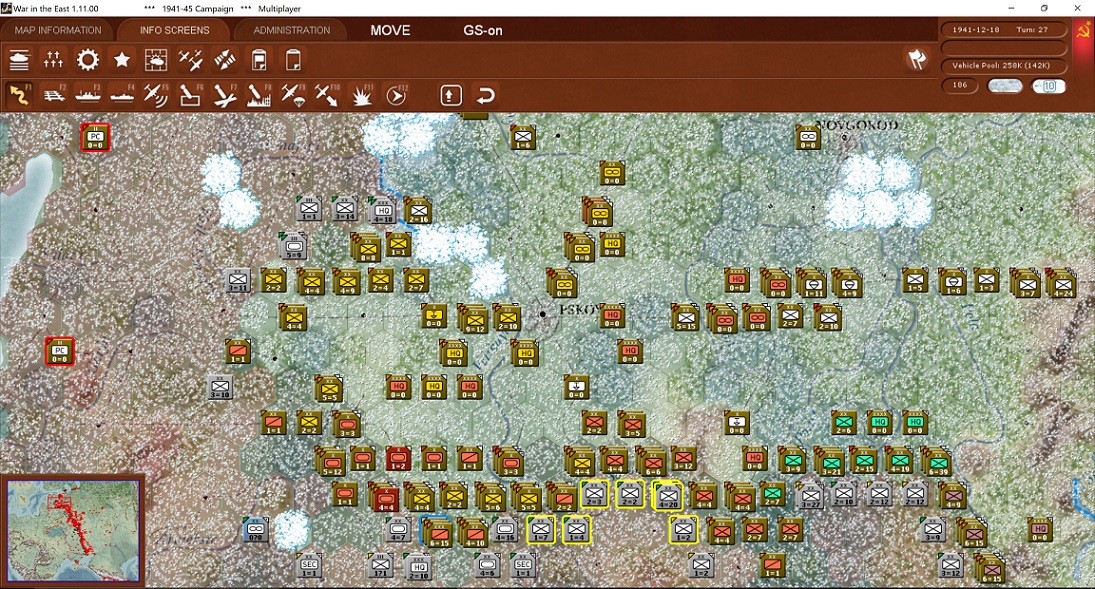The width and height of the screenshot is (1095, 589).
Task: Click the F12 end turn arrow icon
Action: coord(396,95)
